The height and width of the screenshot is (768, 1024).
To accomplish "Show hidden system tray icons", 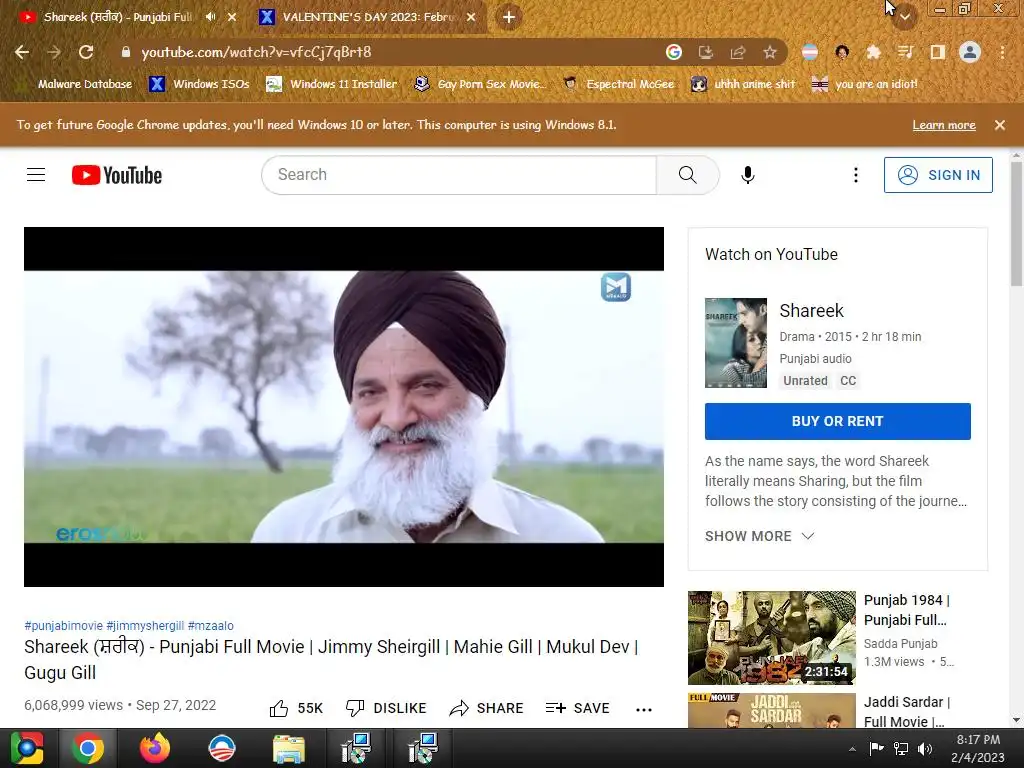I will coord(852,749).
